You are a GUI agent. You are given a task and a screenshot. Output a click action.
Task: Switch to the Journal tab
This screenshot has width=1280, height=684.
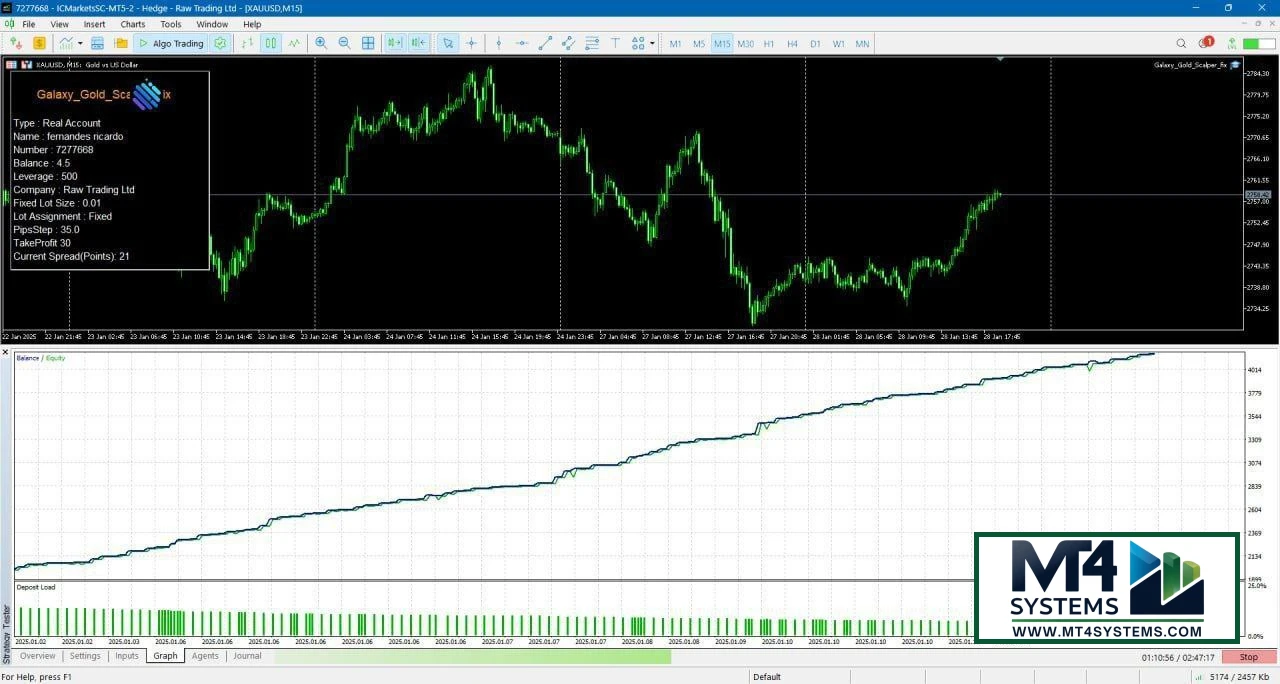[247, 656]
